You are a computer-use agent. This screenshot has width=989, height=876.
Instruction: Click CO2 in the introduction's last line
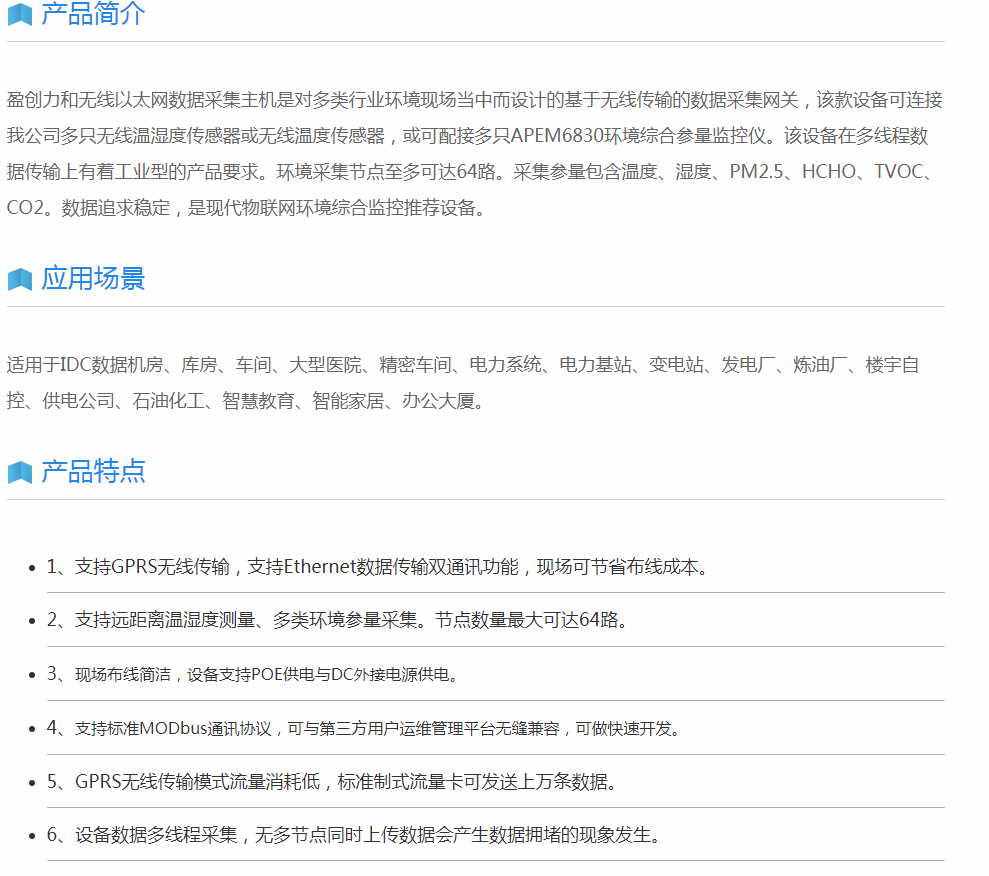pyautogui.click(x=28, y=208)
